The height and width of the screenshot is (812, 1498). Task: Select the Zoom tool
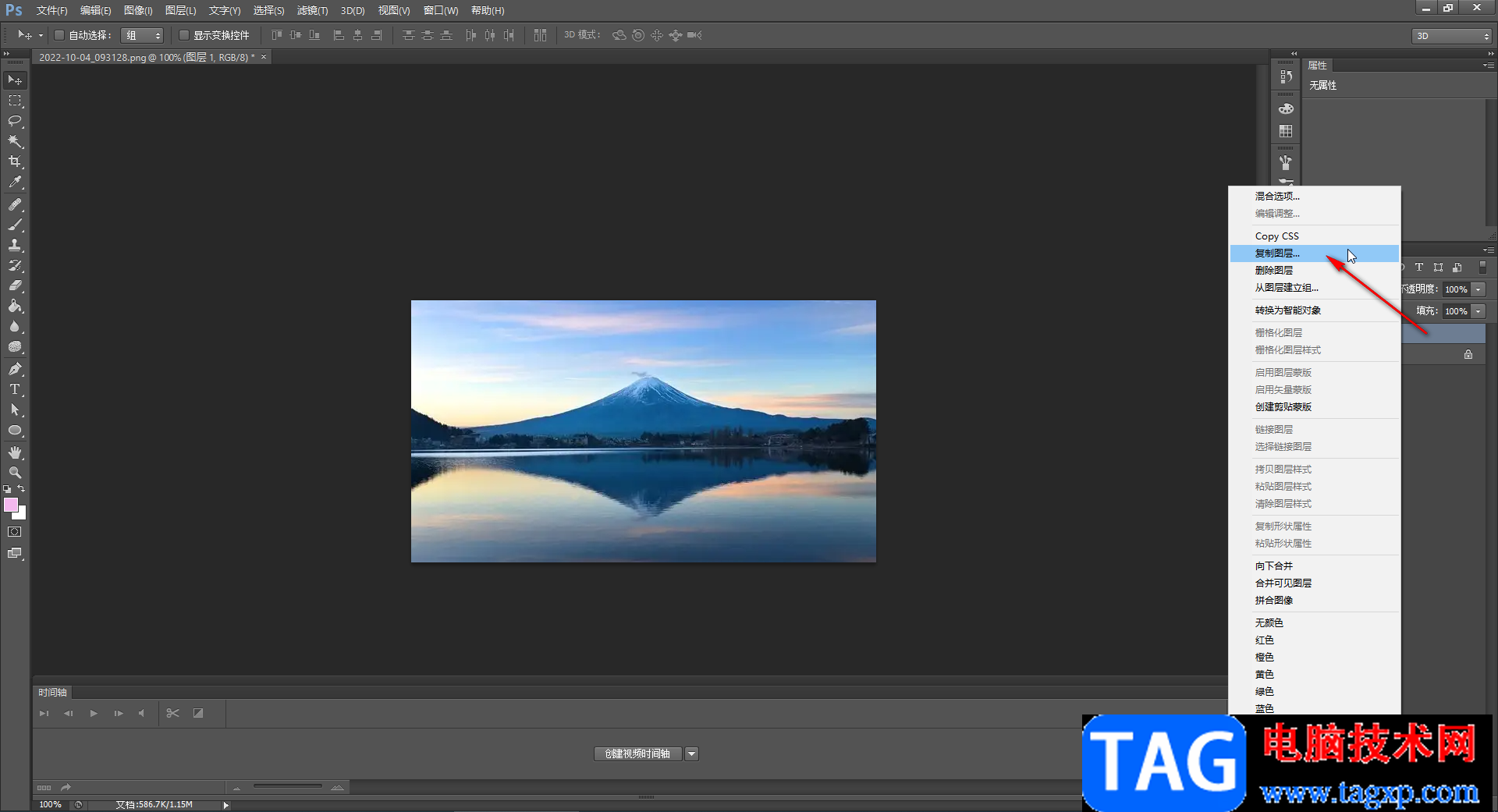point(15,473)
